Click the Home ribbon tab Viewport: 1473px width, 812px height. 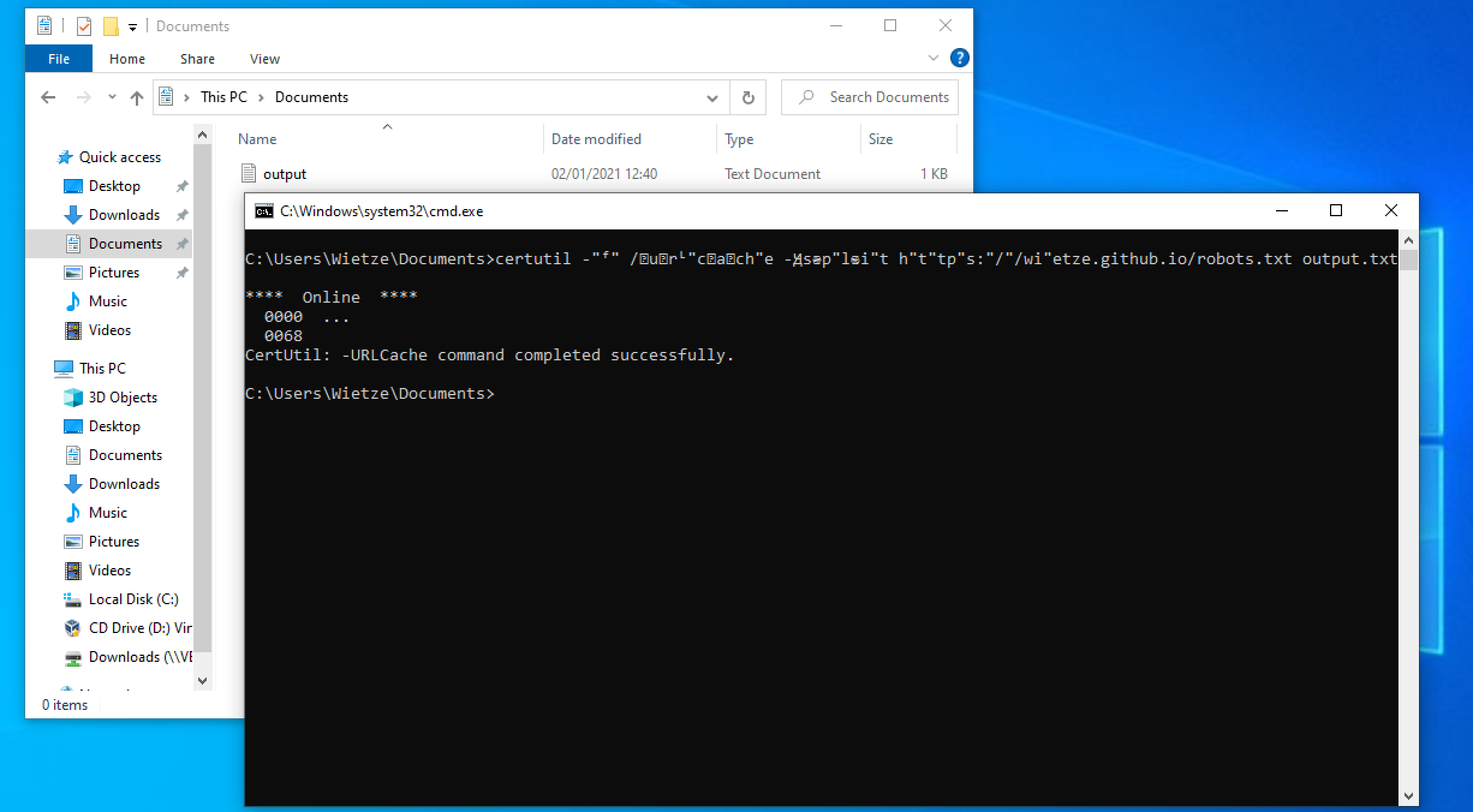click(x=126, y=58)
